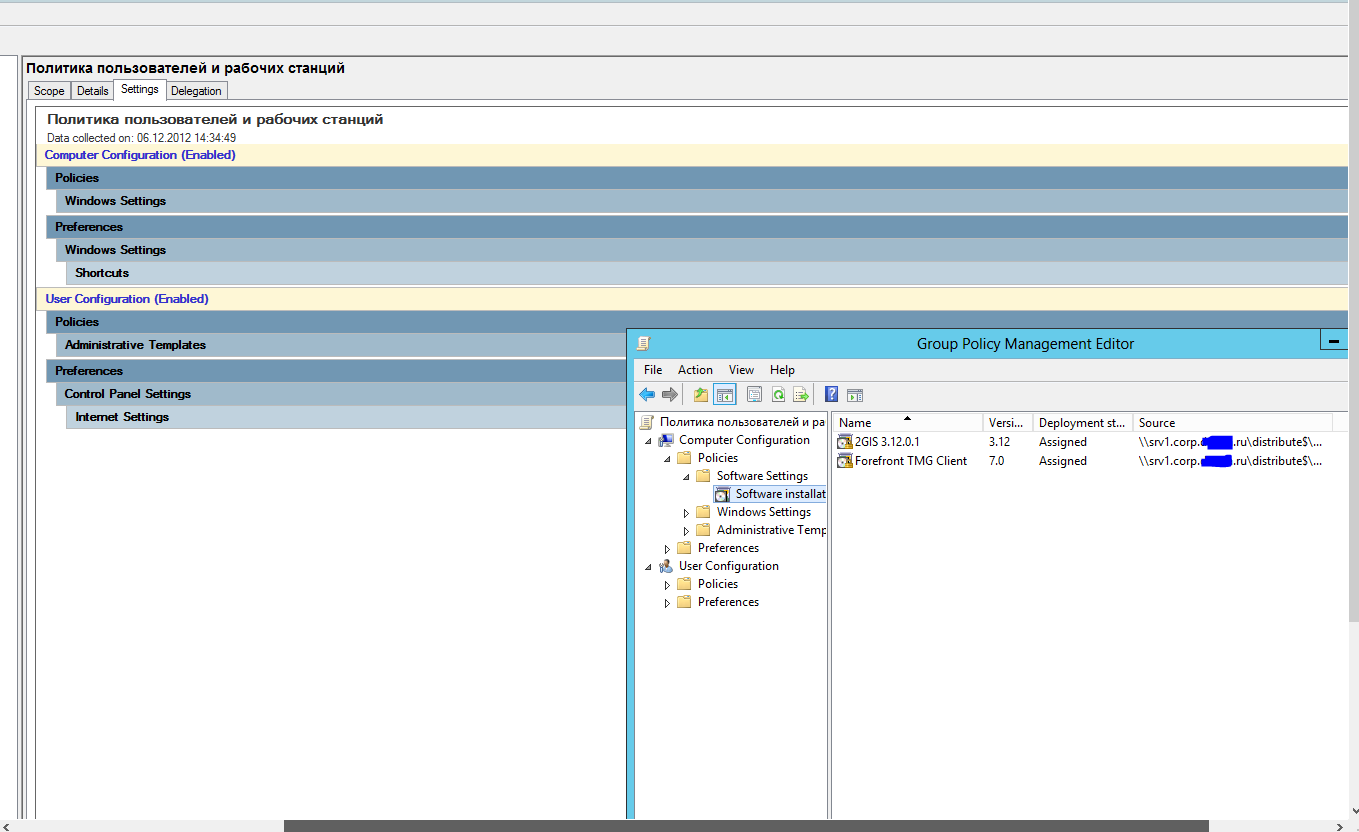Select Software Settings label in the tree
The height and width of the screenshot is (832, 1359).
(x=762, y=476)
